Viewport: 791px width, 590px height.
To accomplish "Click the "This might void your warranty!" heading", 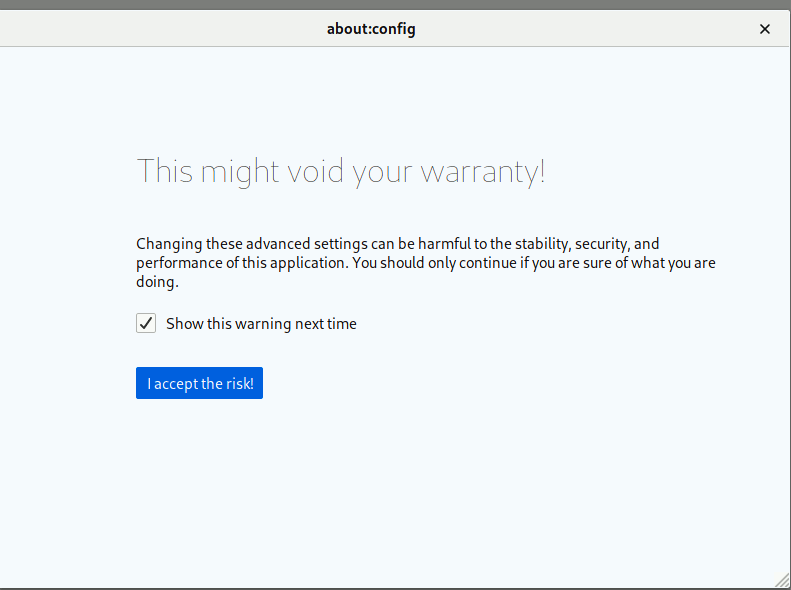I will [341, 171].
